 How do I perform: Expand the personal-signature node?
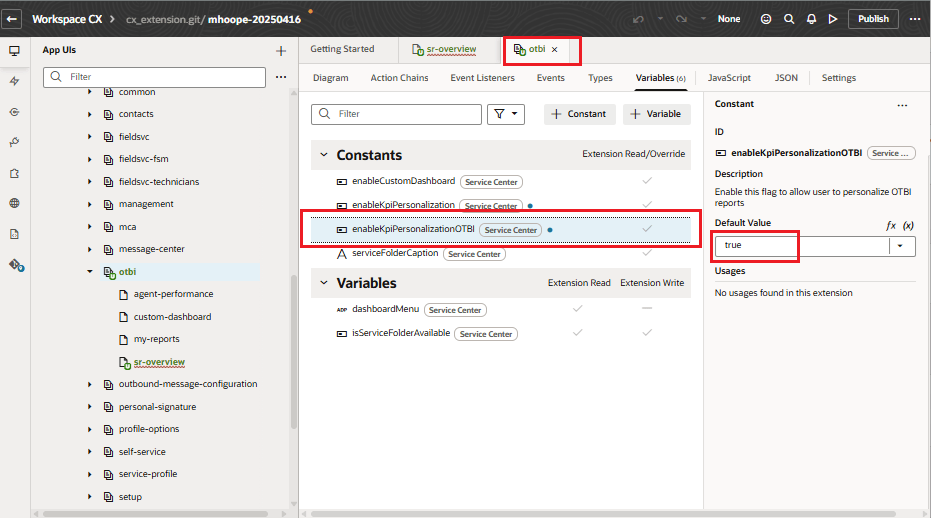(90, 407)
